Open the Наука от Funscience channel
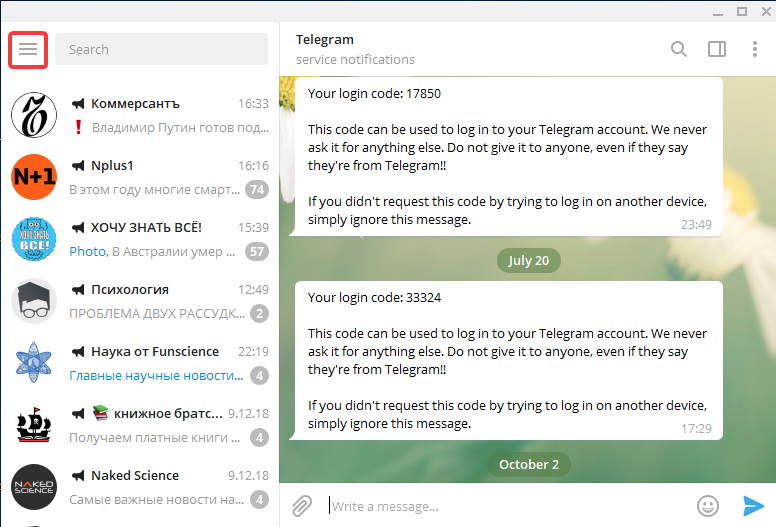This screenshot has width=776, height=527. (x=140, y=363)
